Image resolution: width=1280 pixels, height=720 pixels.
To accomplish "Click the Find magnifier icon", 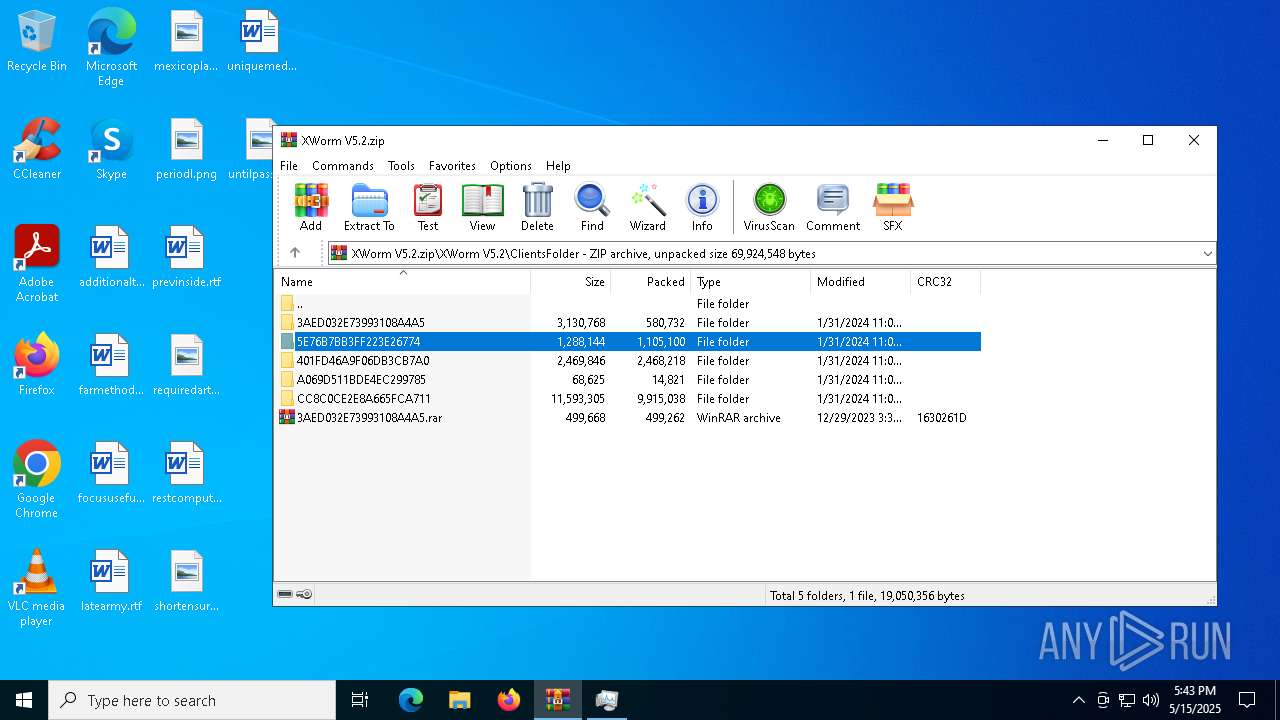I will (592, 208).
